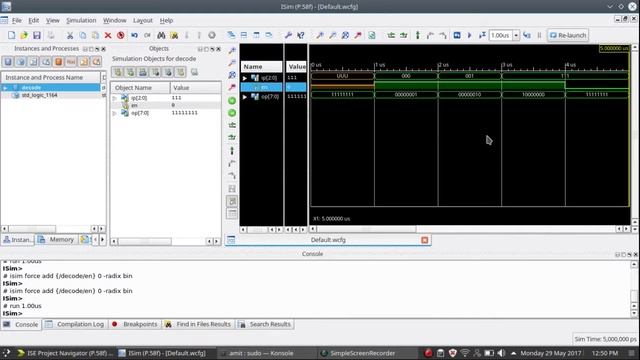Viewport: 640px width, 360px height.
Task: Open Find with the binoculars icon
Action: tap(161, 36)
